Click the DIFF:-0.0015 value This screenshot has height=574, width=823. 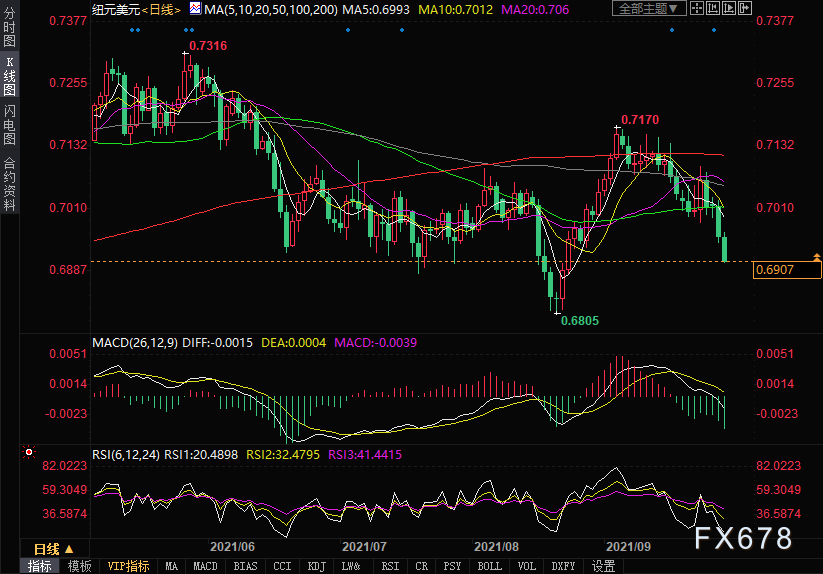(x=217, y=343)
